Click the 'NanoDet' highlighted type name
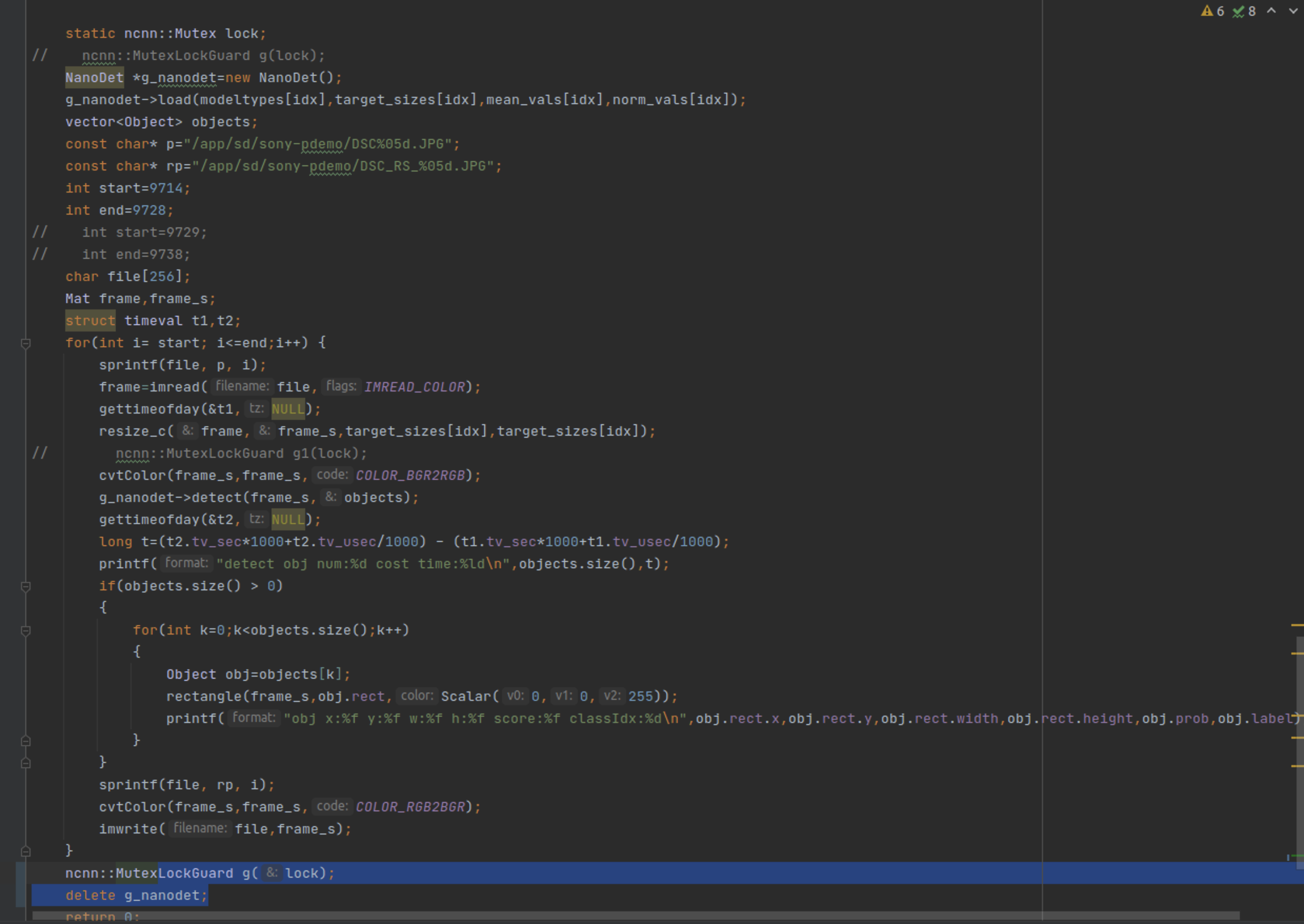 [x=94, y=77]
